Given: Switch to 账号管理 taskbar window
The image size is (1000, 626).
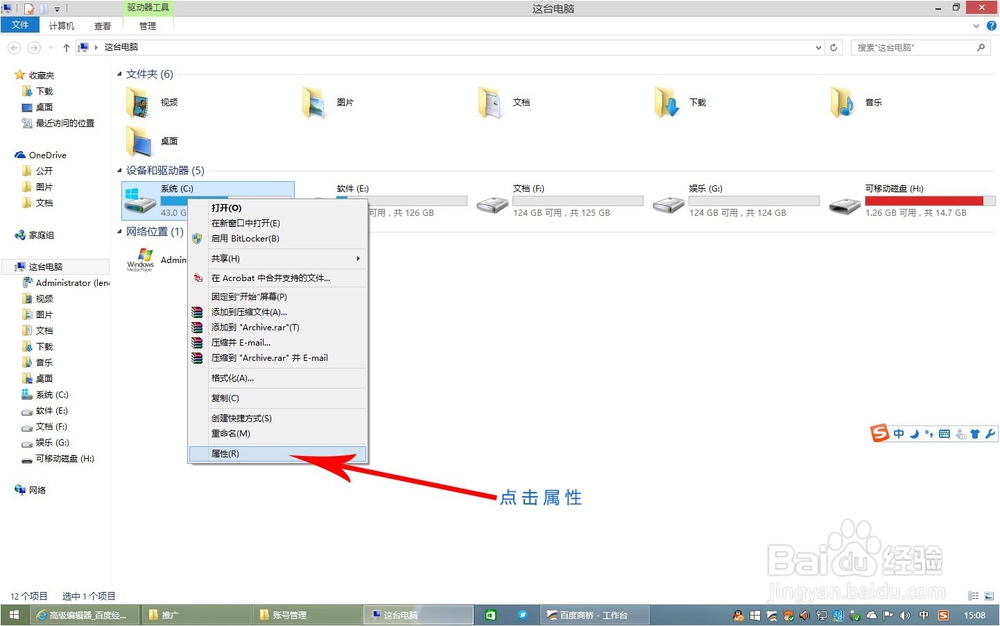Looking at the screenshot, I should point(307,615).
